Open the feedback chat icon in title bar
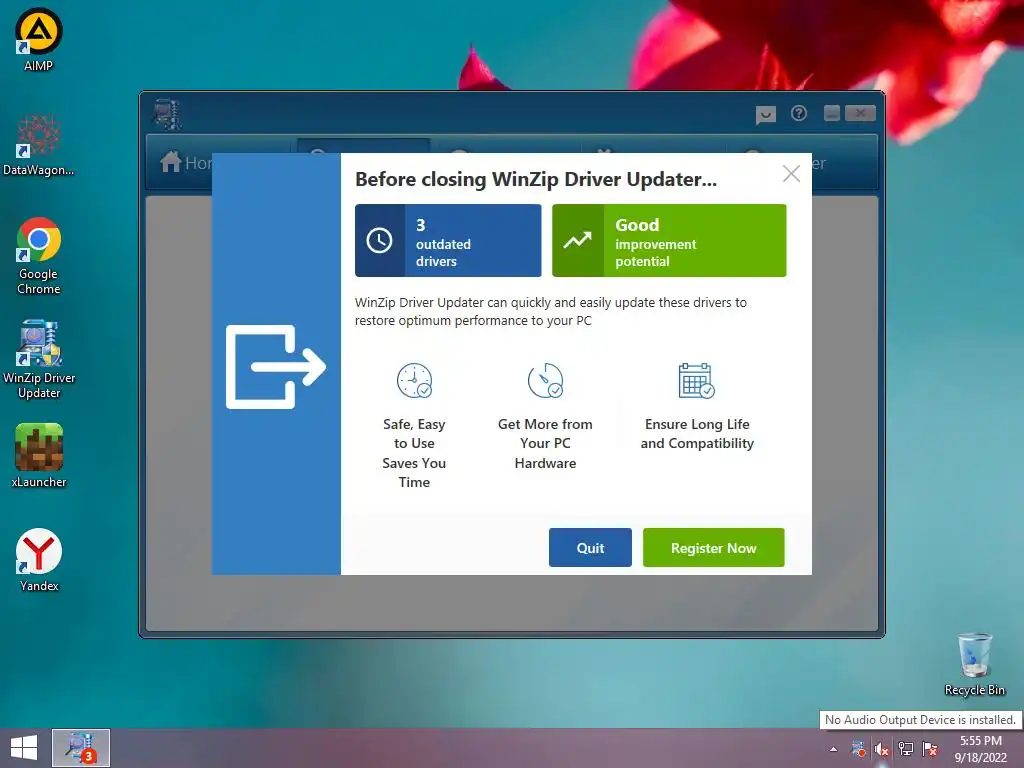 click(x=765, y=115)
